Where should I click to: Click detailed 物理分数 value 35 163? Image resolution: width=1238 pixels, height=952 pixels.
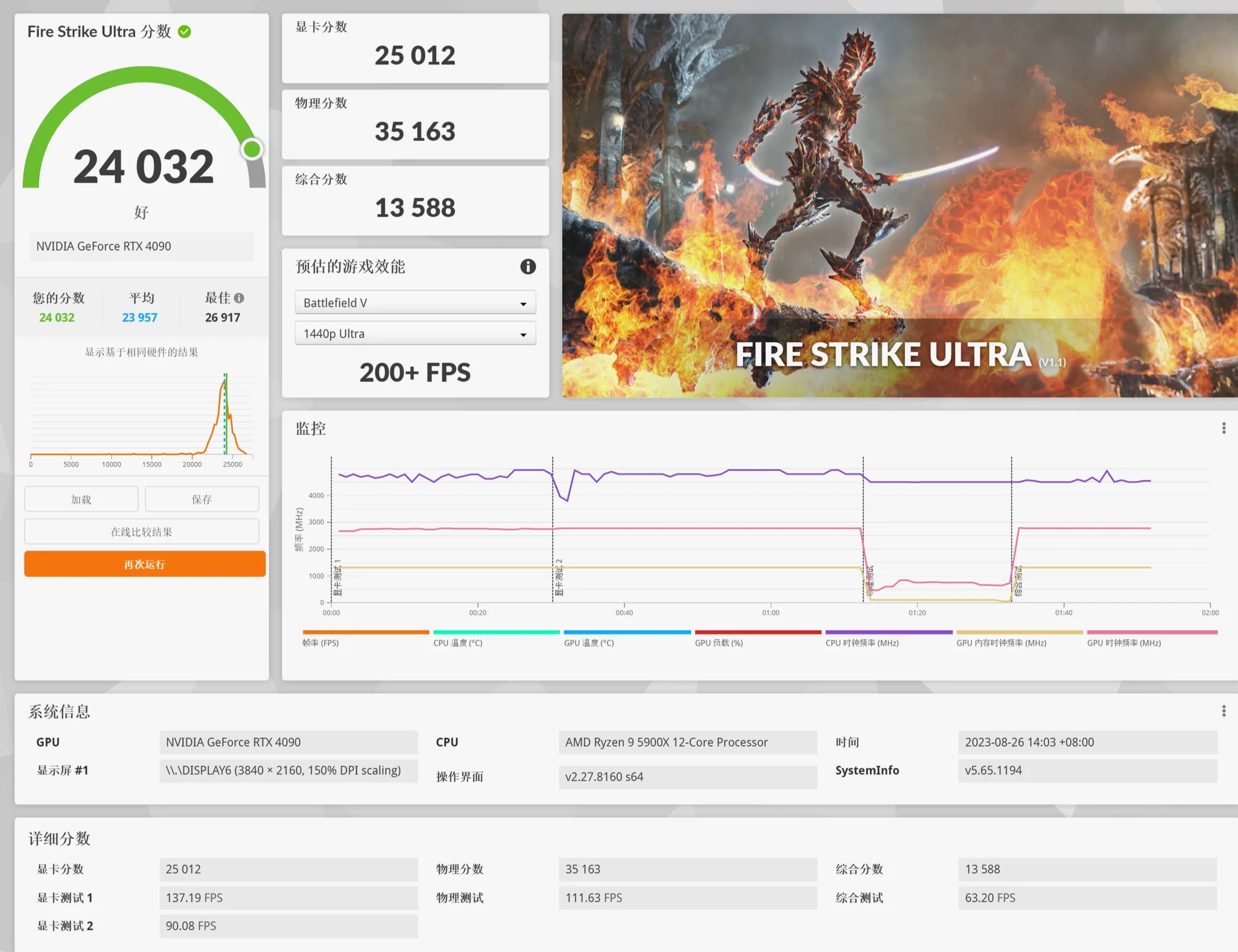coord(688,870)
